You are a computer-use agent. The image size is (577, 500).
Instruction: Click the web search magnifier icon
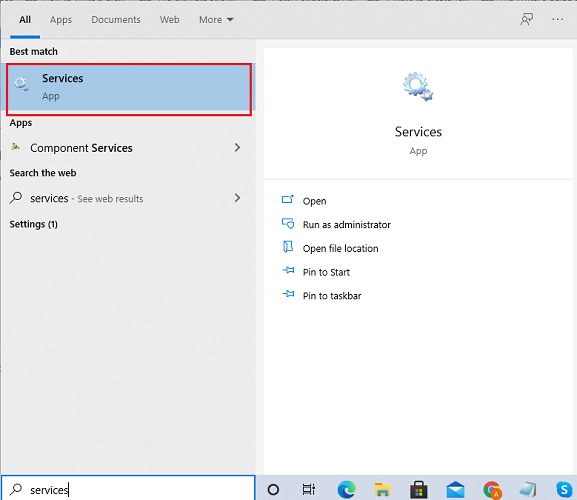16,198
